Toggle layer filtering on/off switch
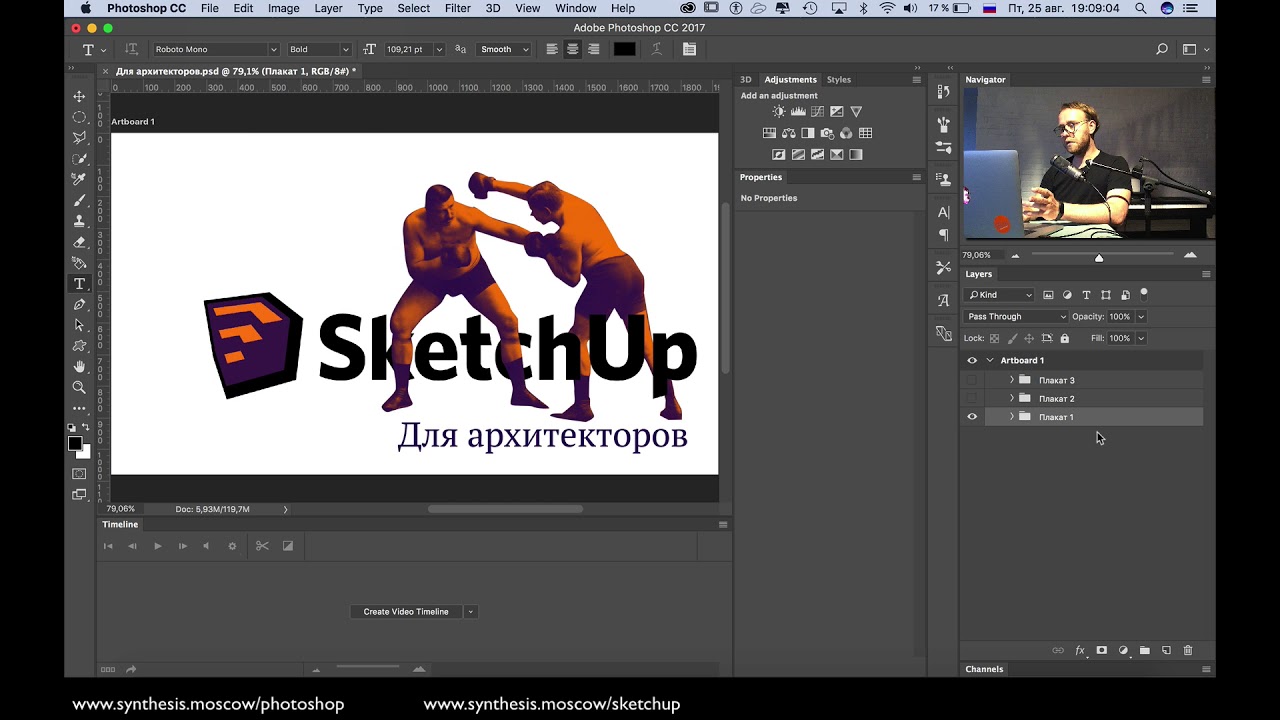The width and height of the screenshot is (1280, 720). pyautogui.click(x=1144, y=294)
